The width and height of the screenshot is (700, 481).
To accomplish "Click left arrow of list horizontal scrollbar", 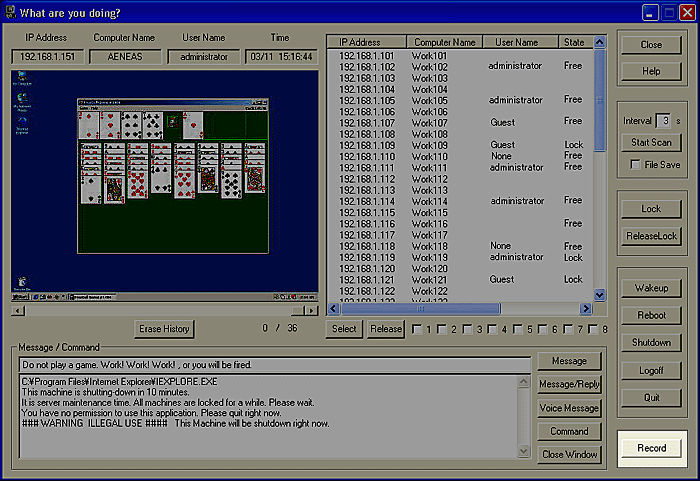I will [x=333, y=309].
